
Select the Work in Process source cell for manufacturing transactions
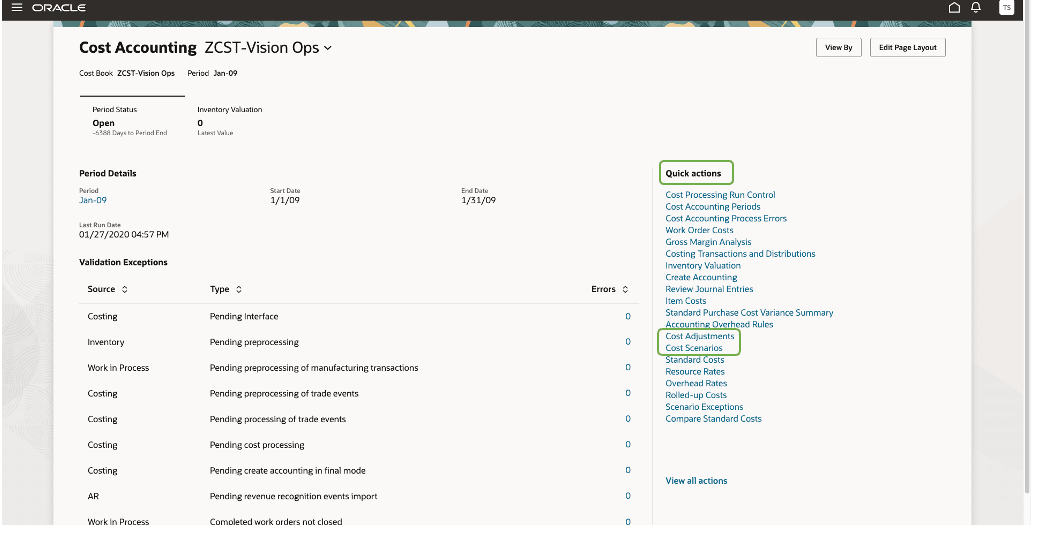click(118, 368)
